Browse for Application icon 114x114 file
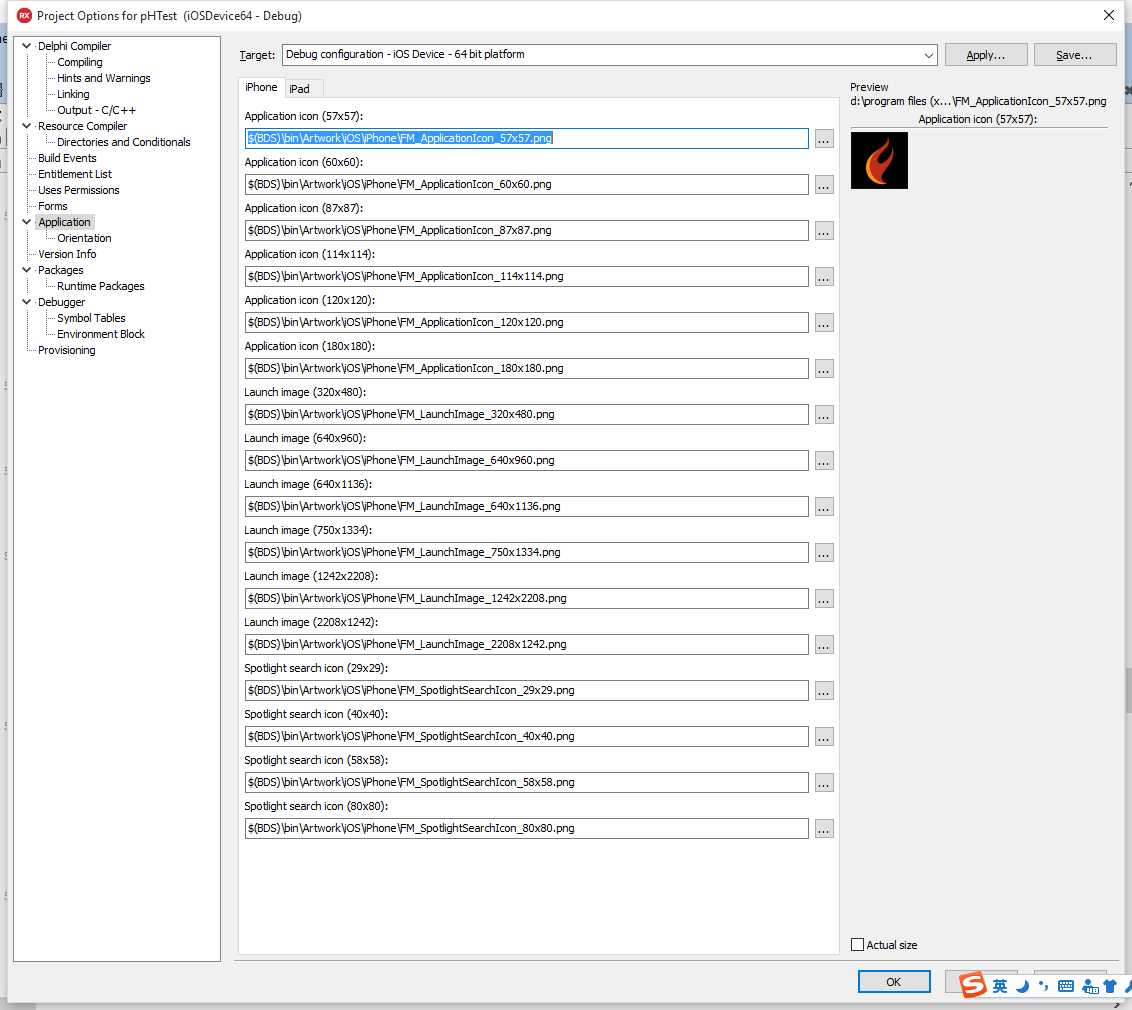1132x1010 pixels. (824, 277)
